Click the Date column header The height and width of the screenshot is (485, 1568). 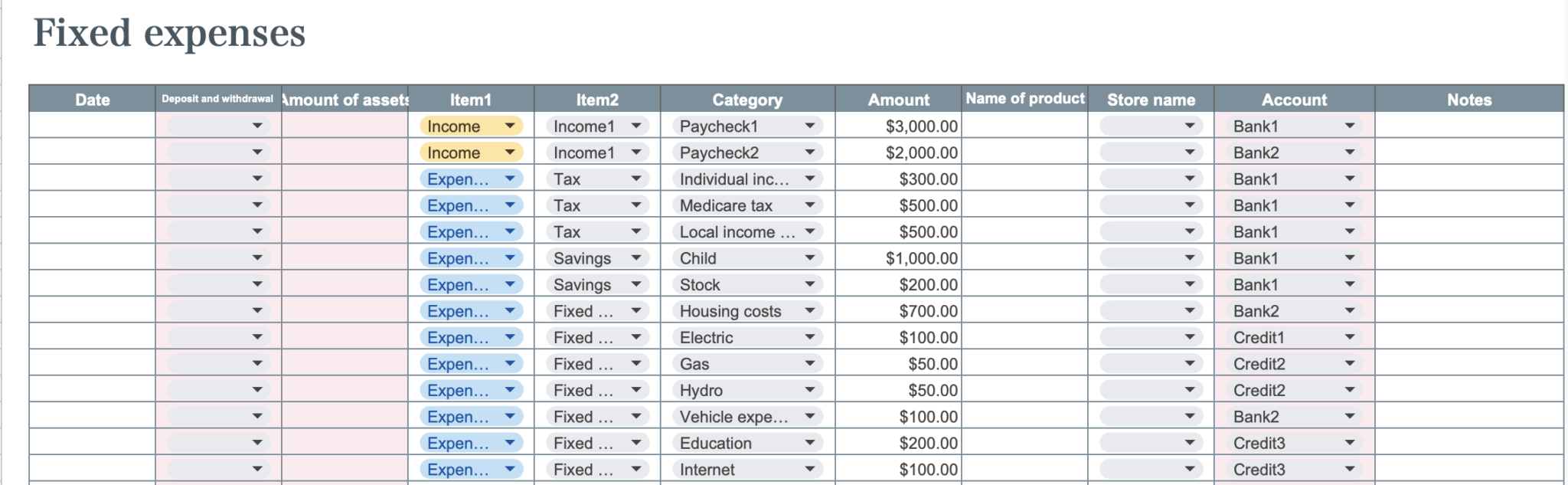click(91, 100)
